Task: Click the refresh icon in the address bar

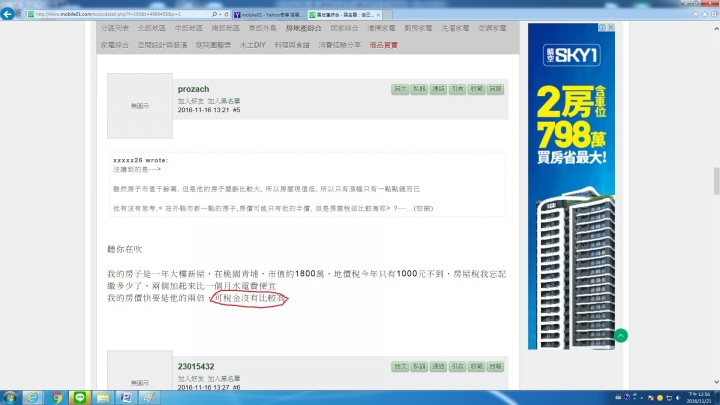Action: (226, 14)
